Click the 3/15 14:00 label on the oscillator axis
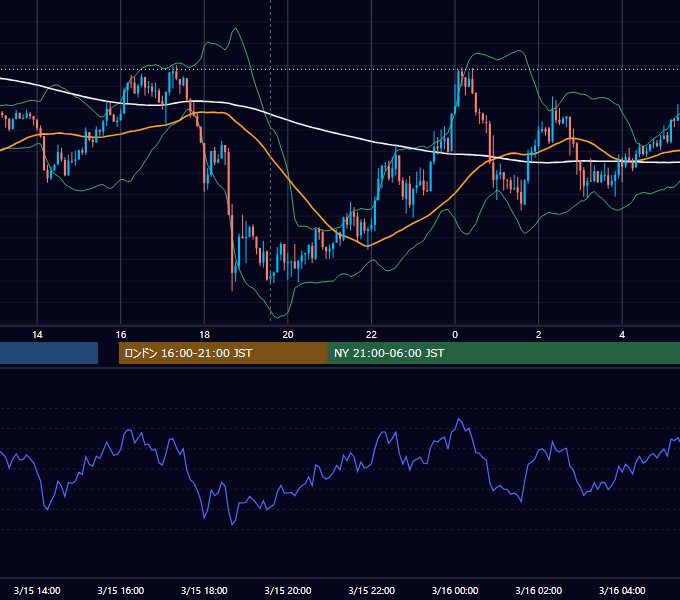 tap(37, 590)
